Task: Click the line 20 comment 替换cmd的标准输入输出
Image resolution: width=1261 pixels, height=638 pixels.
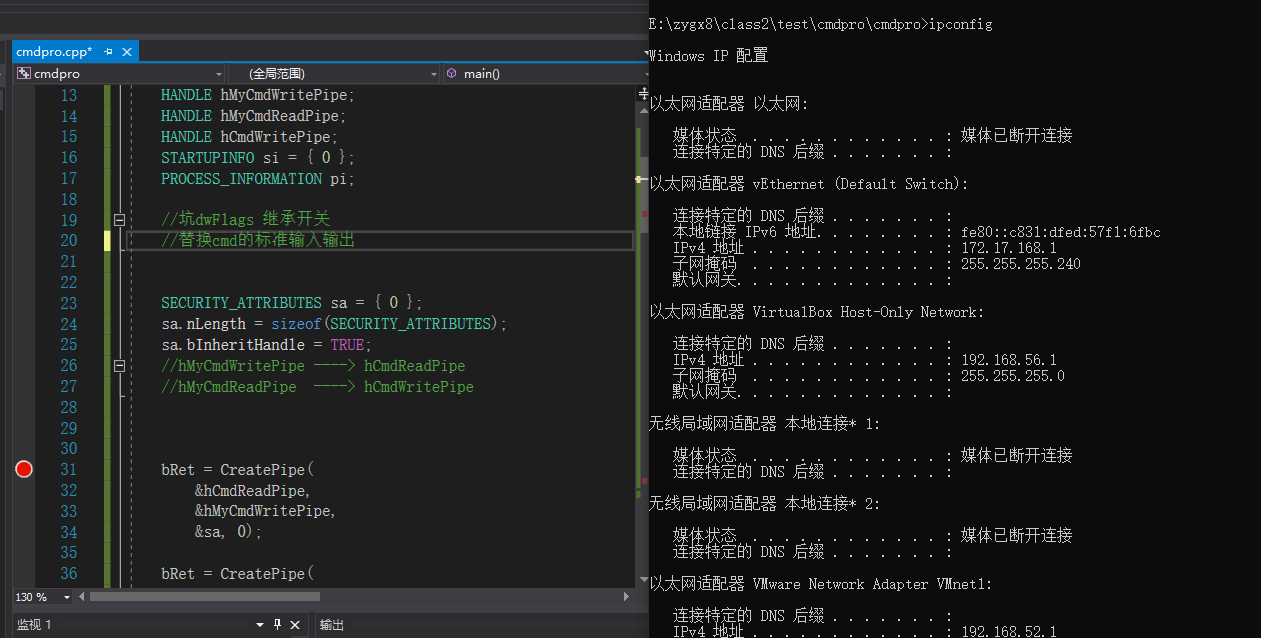Action: 258,241
